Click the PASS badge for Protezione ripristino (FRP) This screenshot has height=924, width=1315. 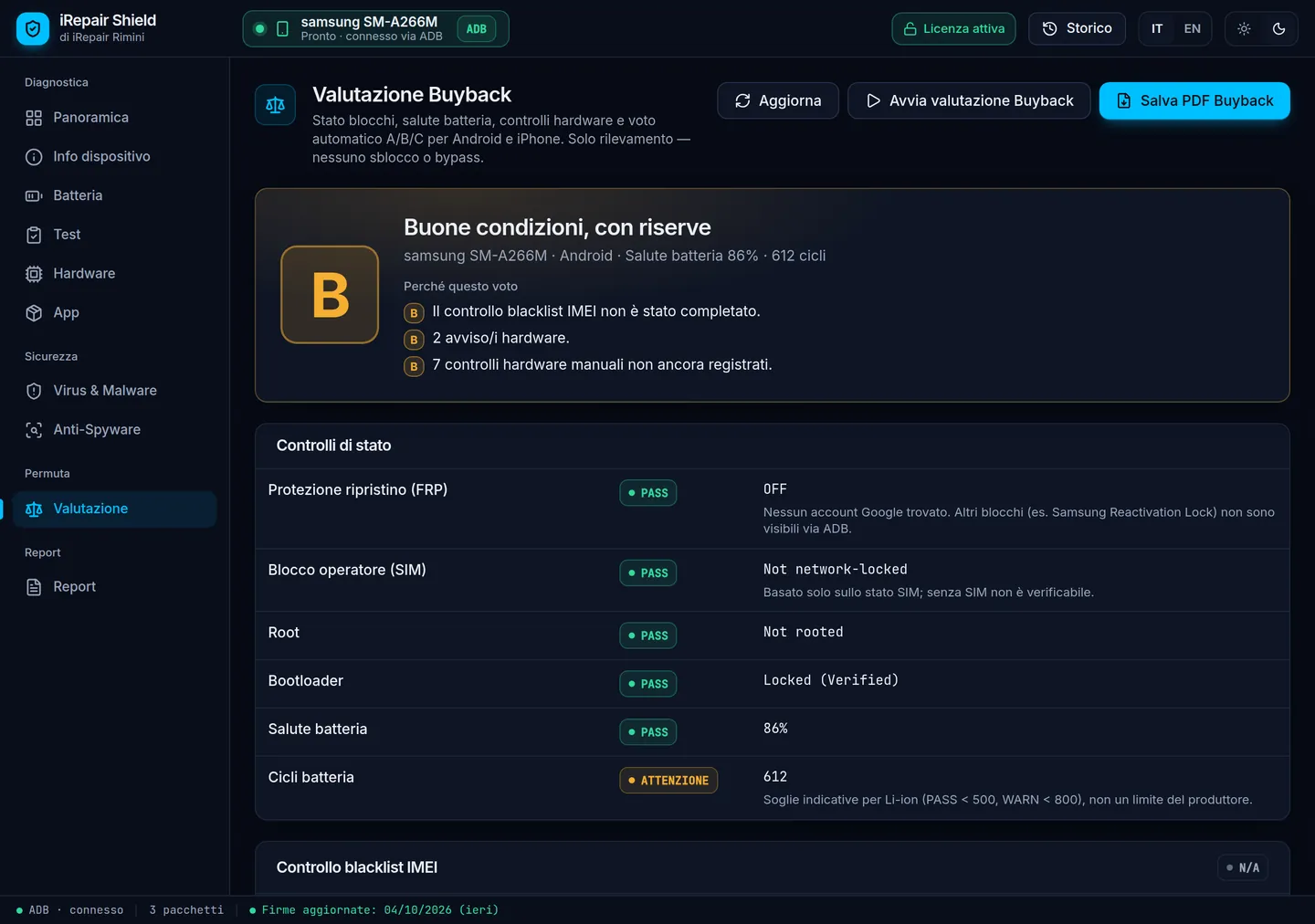tap(648, 493)
